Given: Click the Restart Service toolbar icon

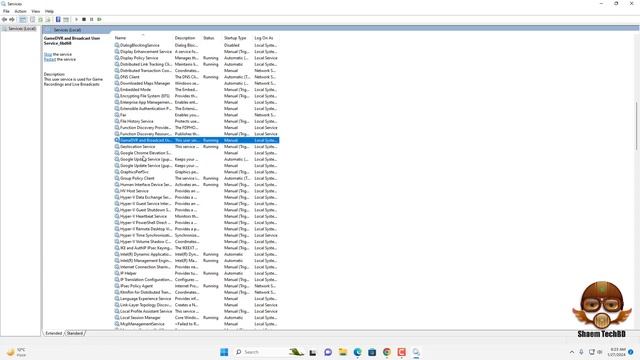Looking at the screenshot, I should (99, 20).
